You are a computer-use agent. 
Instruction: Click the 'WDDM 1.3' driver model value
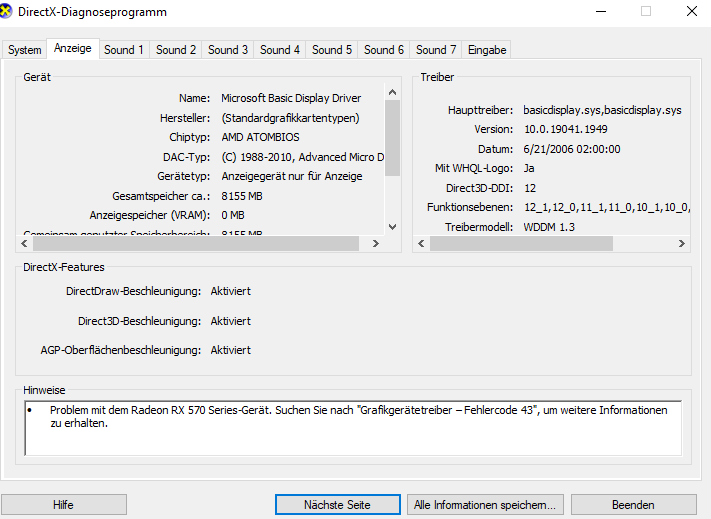point(549,227)
